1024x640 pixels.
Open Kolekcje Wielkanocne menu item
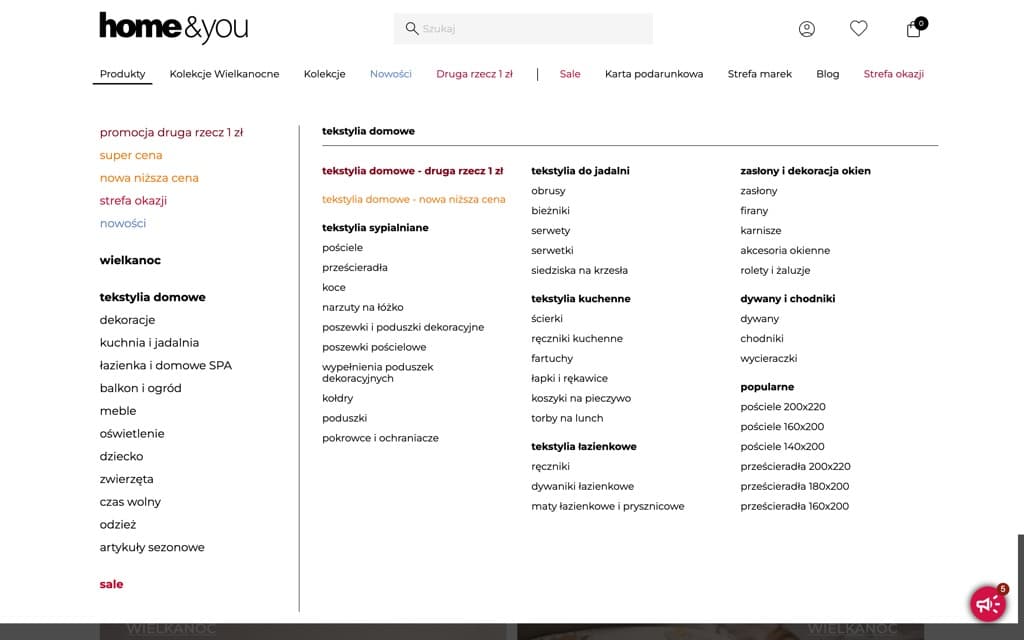pyautogui.click(x=225, y=73)
